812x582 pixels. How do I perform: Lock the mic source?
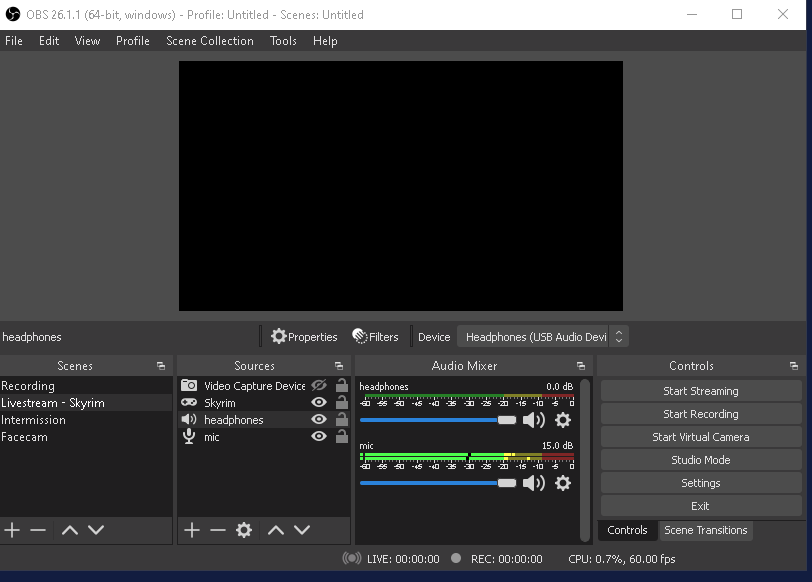click(342, 436)
